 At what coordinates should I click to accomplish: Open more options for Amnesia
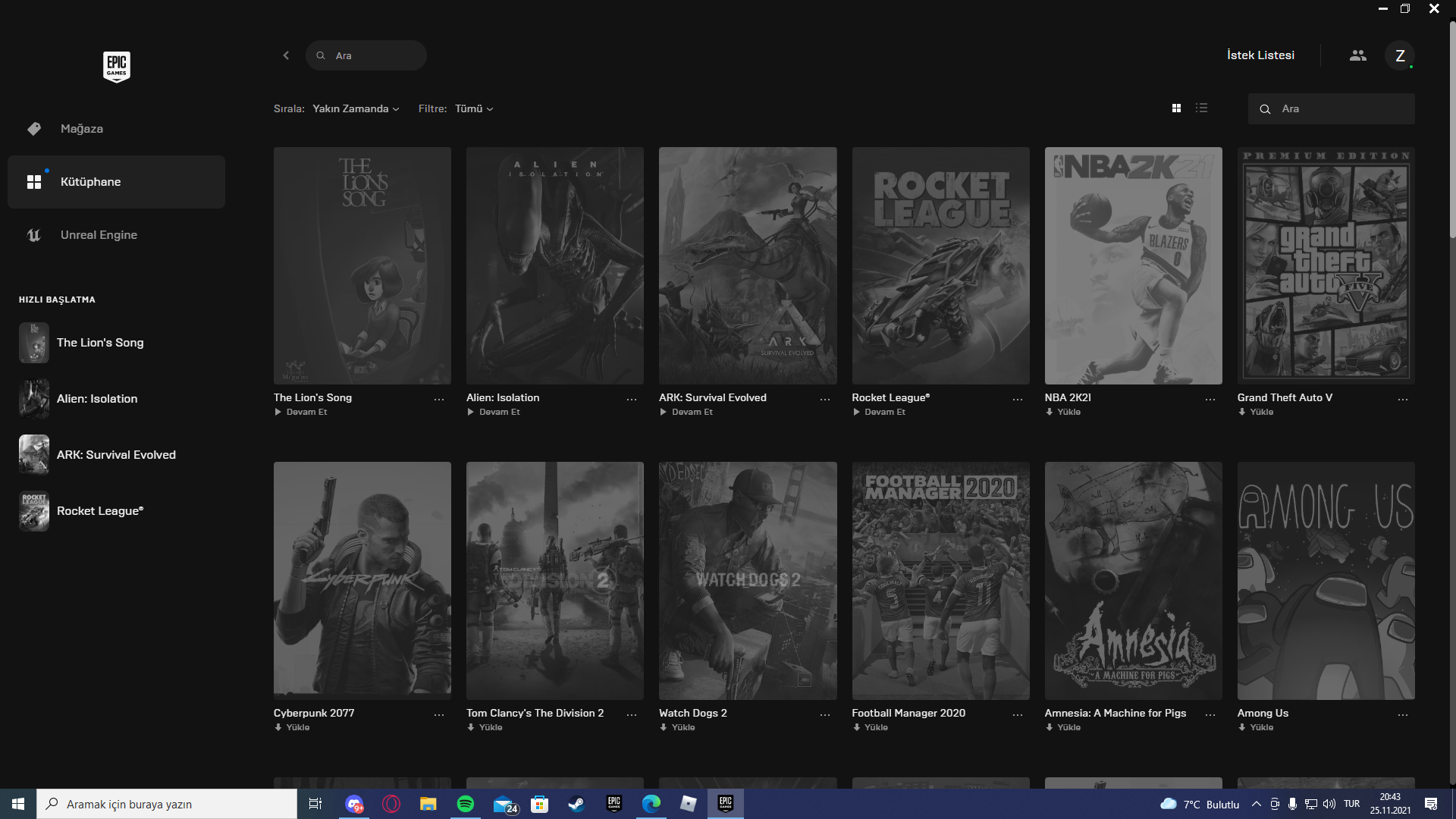coord(1210,714)
